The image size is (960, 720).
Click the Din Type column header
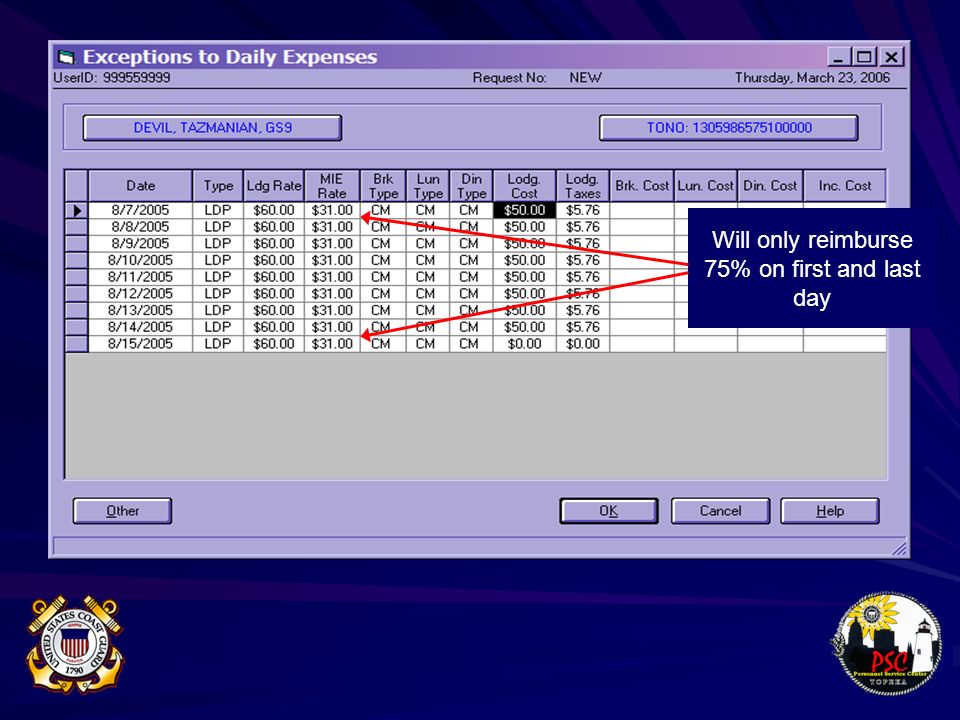click(x=471, y=186)
